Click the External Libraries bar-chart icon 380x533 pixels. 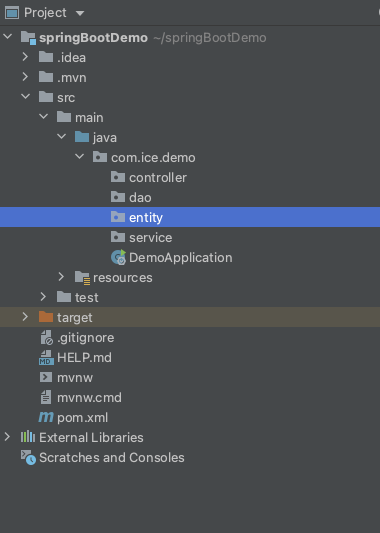pyautogui.click(x=28, y=437)
